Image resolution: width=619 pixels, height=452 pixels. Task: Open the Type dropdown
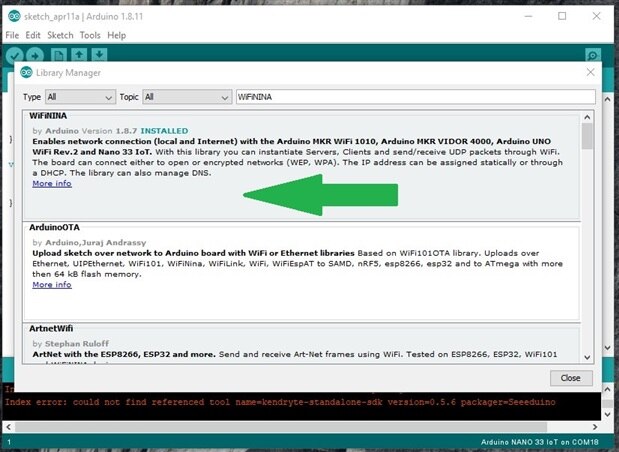click(x=80, y=97)
